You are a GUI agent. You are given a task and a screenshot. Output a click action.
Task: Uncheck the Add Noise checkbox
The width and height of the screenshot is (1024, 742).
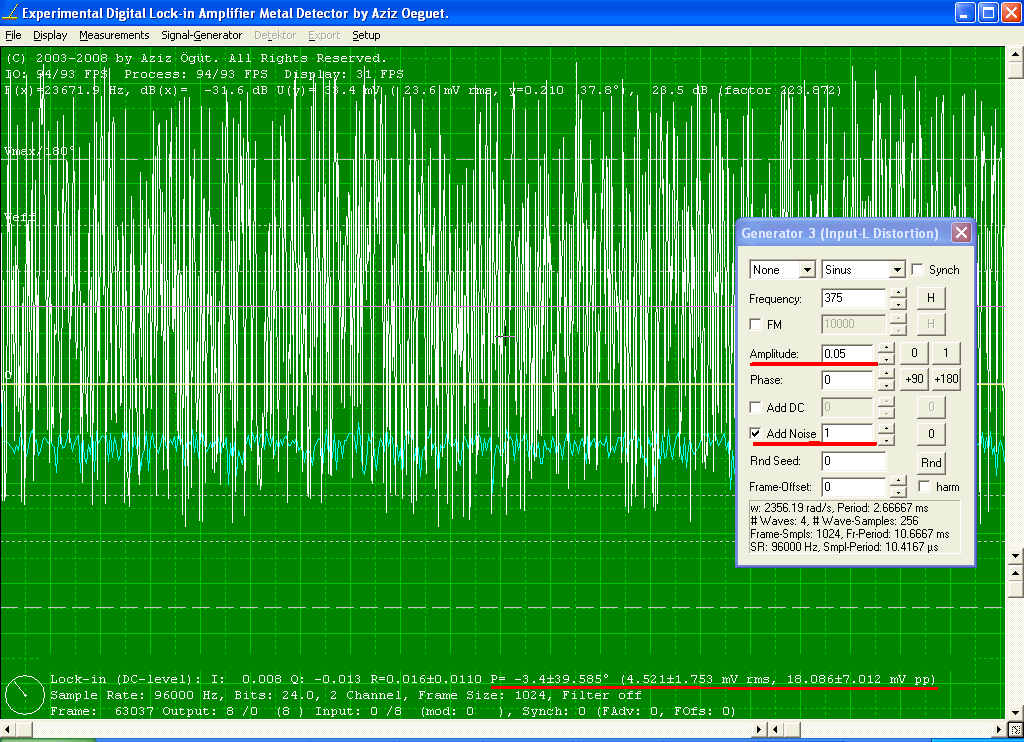[757, 433]
